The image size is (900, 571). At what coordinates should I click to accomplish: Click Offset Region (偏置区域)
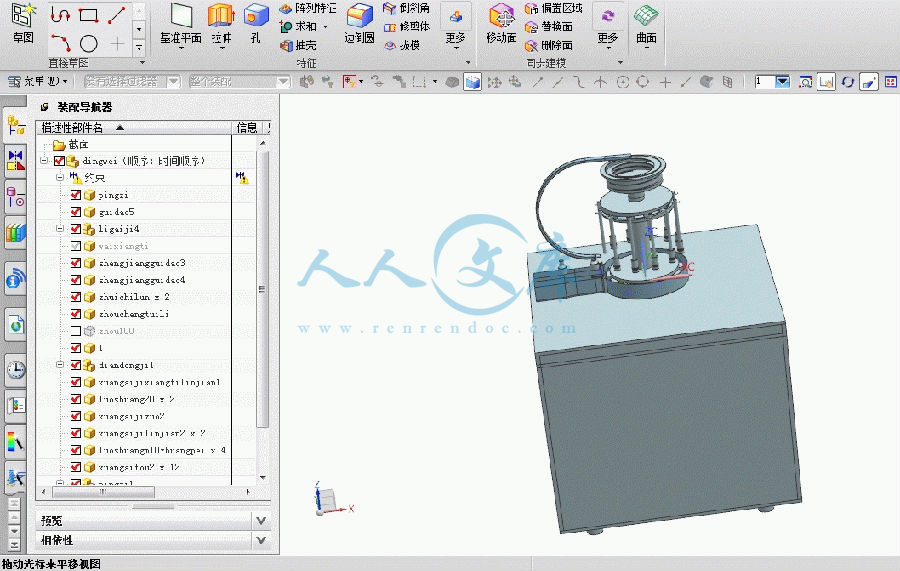click(554, 8)
